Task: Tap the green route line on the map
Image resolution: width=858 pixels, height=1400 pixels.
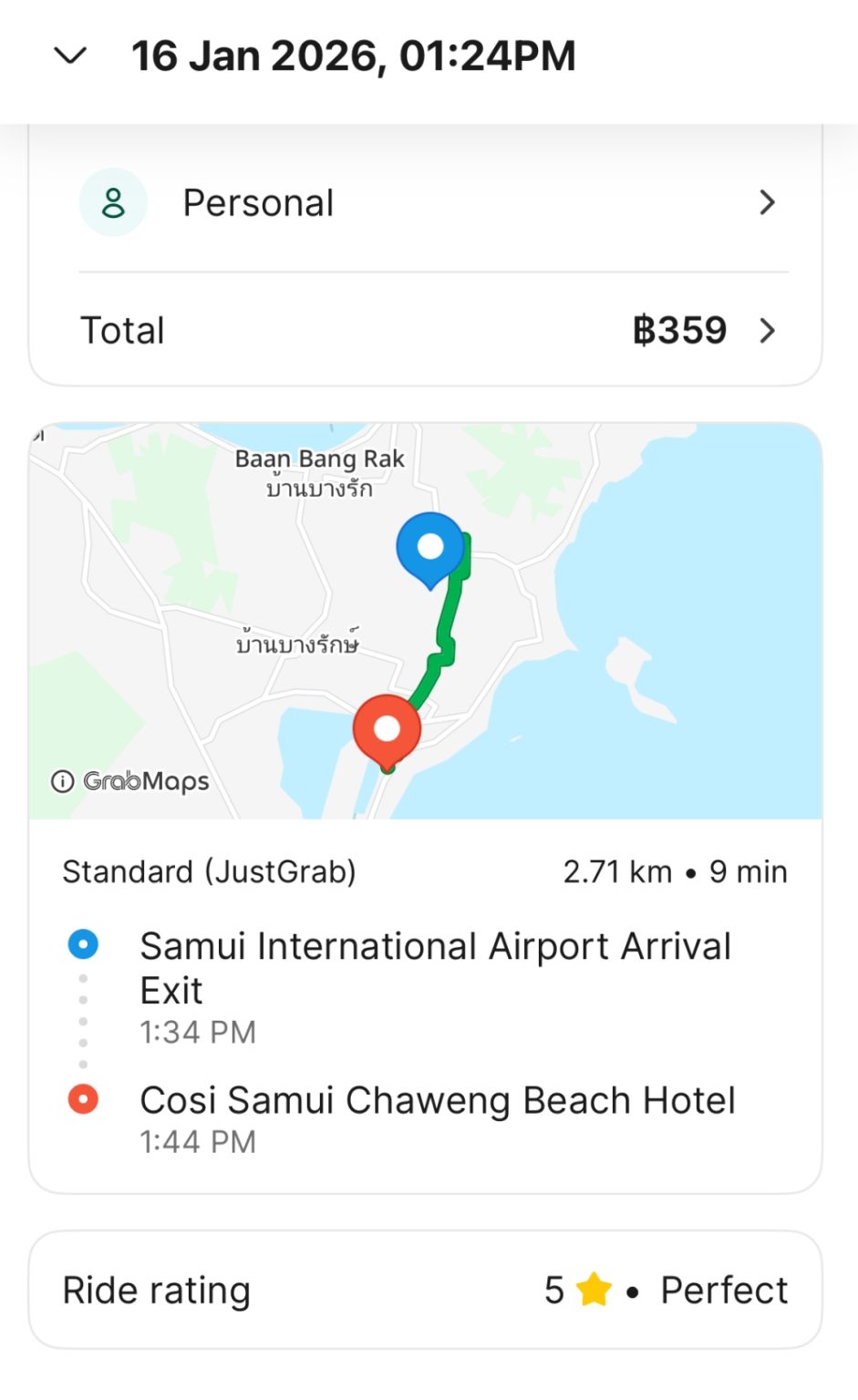Action: point(447,629)
